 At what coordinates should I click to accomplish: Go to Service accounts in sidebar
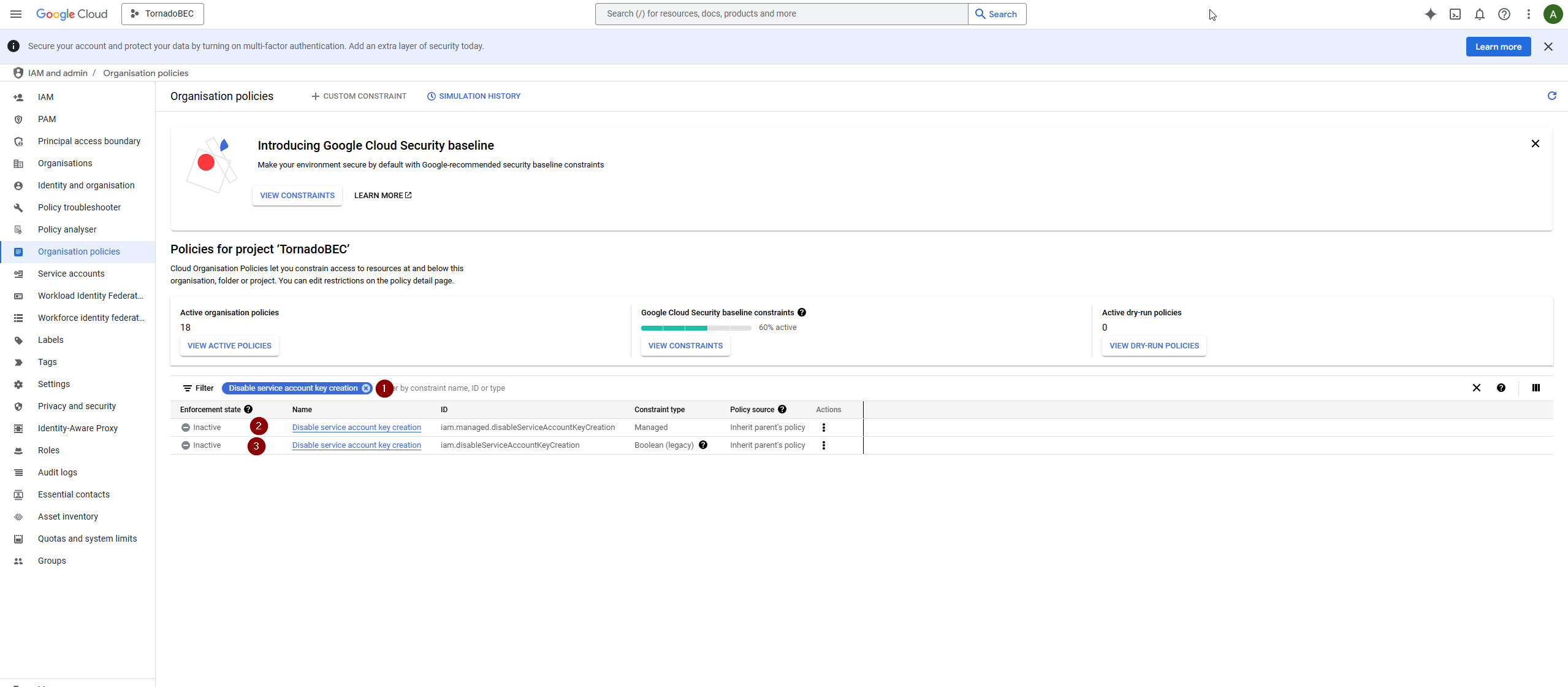coord(71,274)
